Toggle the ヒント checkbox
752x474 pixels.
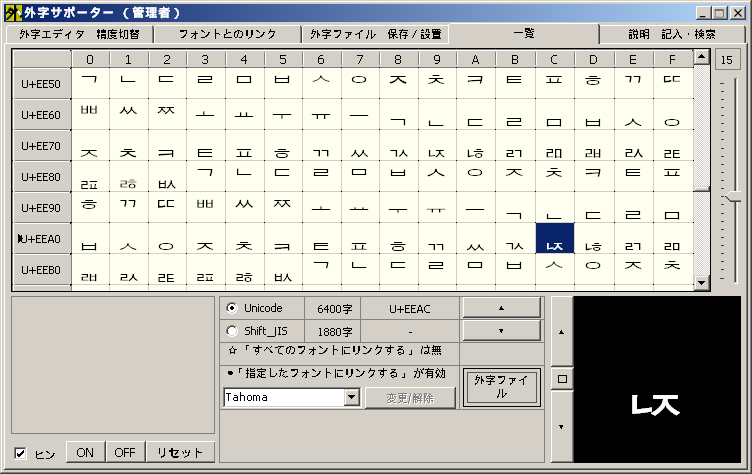(x=20, y=453)
